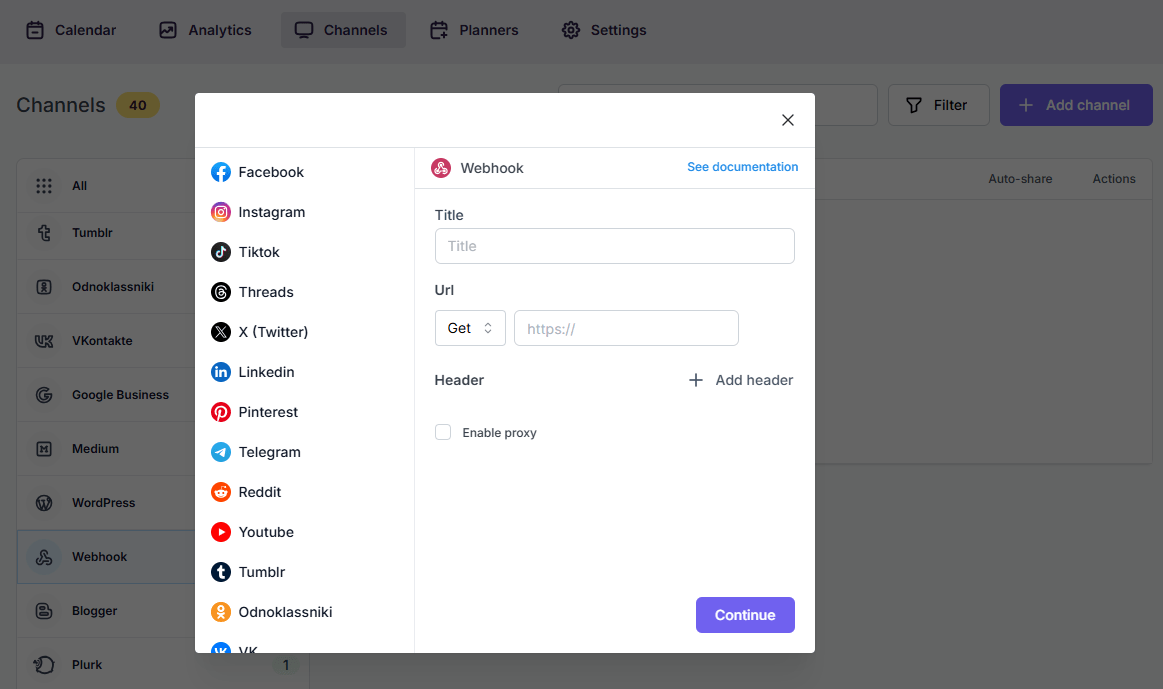Open See documentation link
The width and height of the screenshot is (1163, 689).
tap(742, 167)
